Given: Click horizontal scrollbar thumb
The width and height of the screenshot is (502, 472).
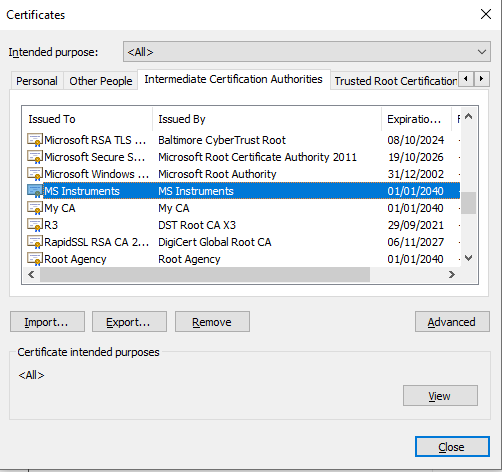Looking at the screenshot, I should [x=205, y=275].
